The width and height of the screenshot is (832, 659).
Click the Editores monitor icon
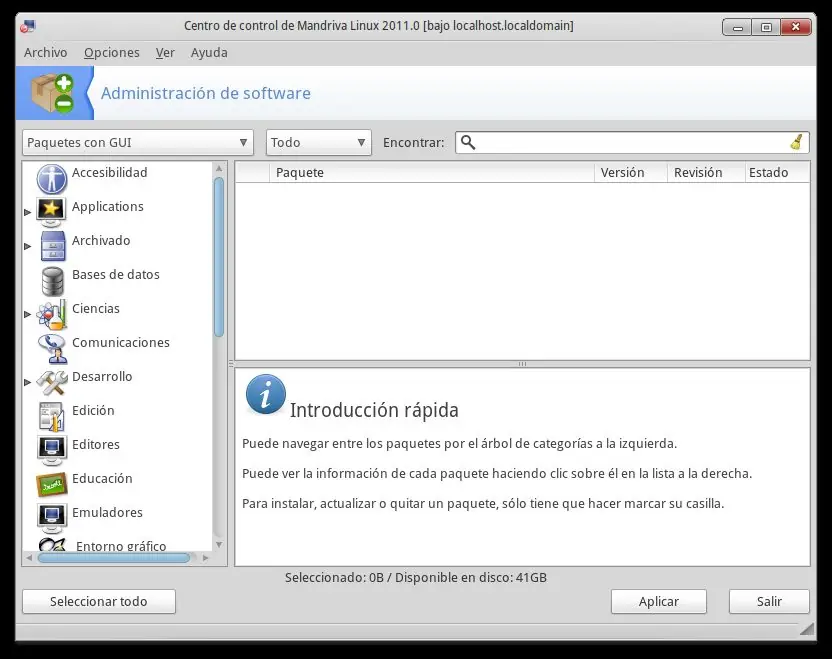pyautogui.click(x=51, y=444)
